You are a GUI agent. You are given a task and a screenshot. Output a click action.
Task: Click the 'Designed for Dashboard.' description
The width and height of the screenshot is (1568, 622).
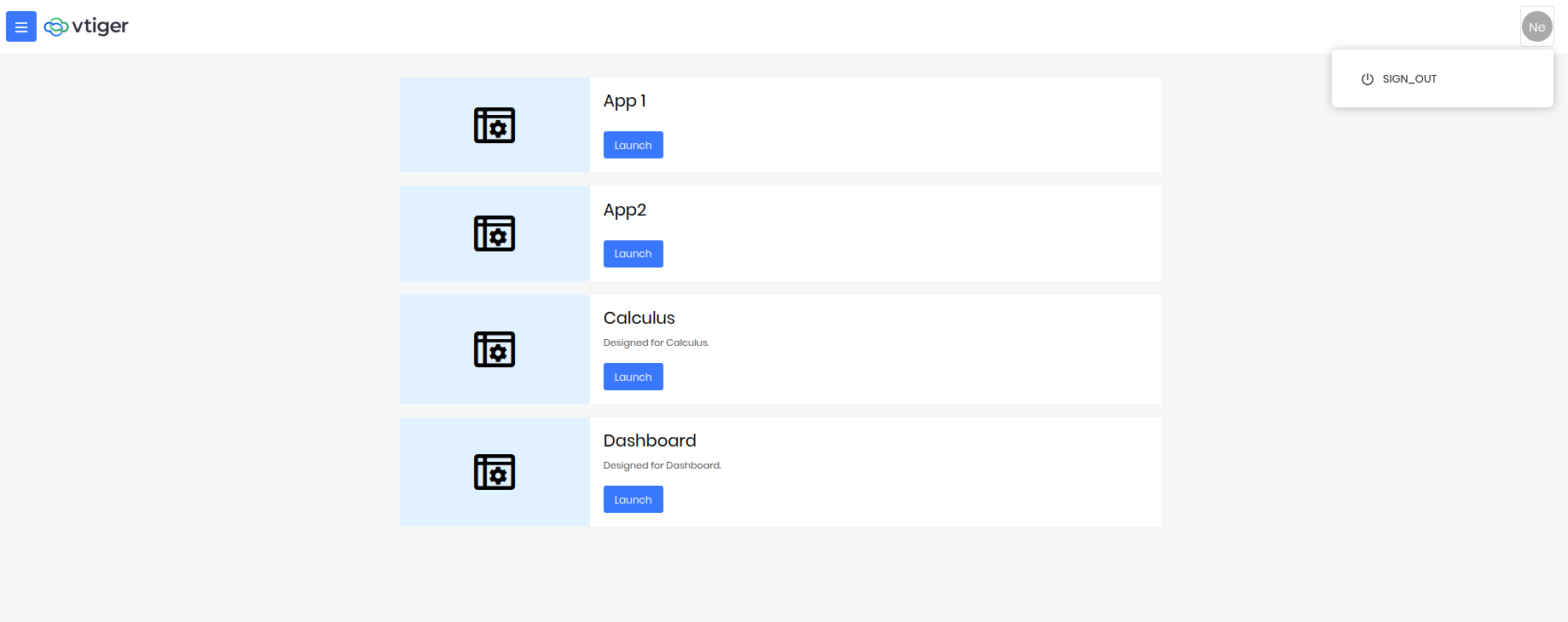tap(662, 465)
